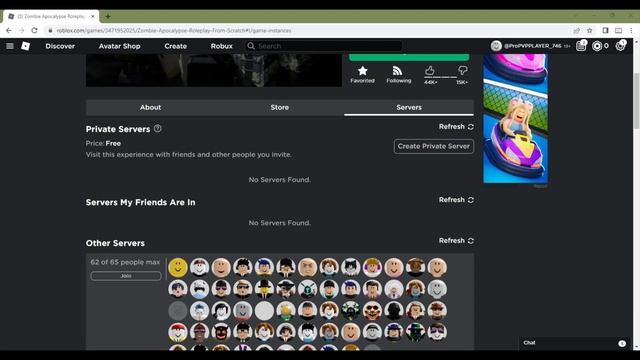This screenshot has width=640, height=360.
Task: Click the Robux balance icon
Action: [x=597, y=46]
